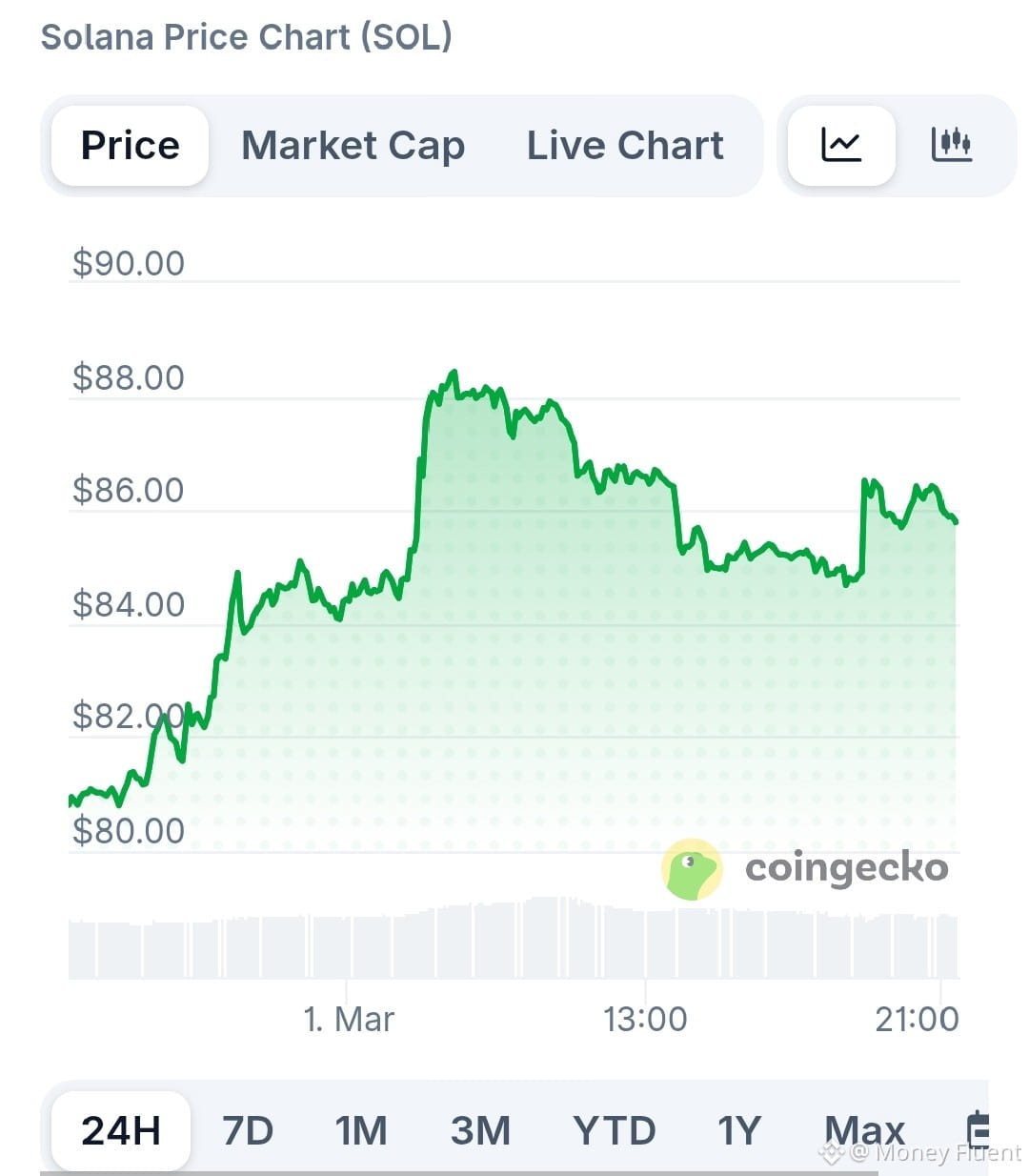Click the Solana Price Chart heading
The height and width of the screenshot is (1176, 1029).
(247, 37)
